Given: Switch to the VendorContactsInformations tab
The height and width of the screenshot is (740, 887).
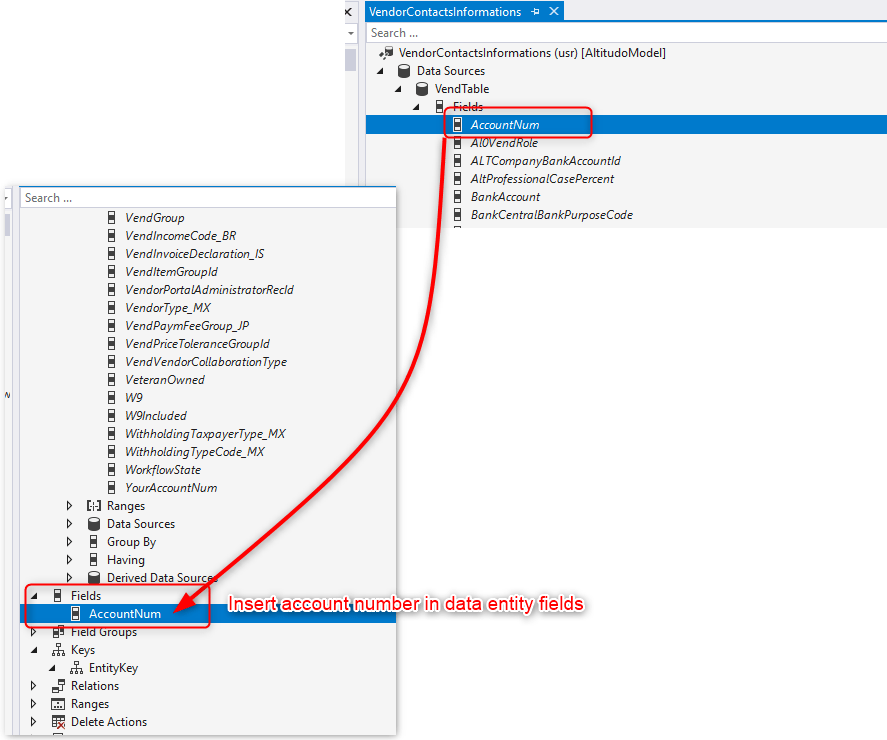Looking at the screenshot, I should coord(445,12).
